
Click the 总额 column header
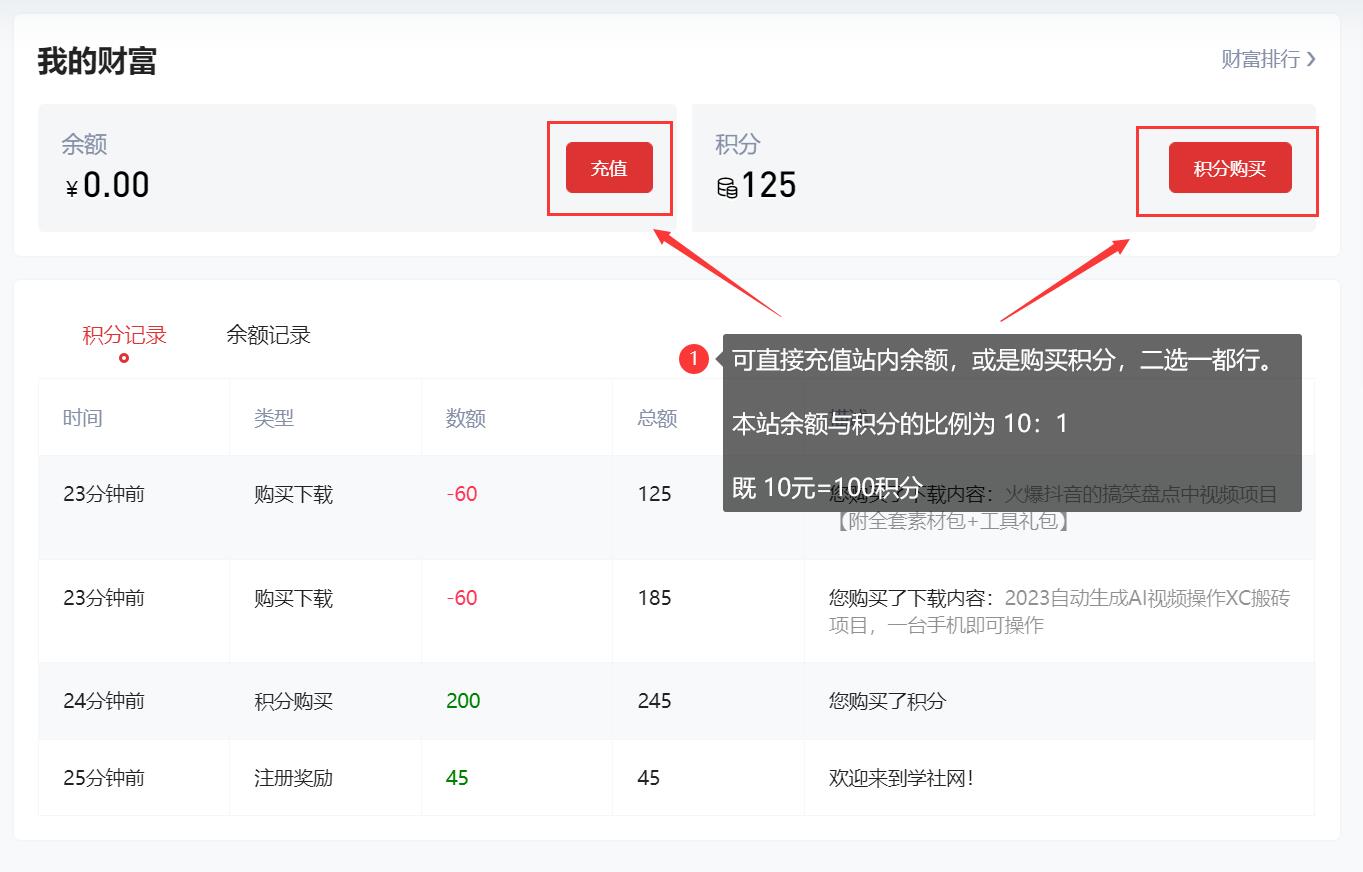pos(655,417)
